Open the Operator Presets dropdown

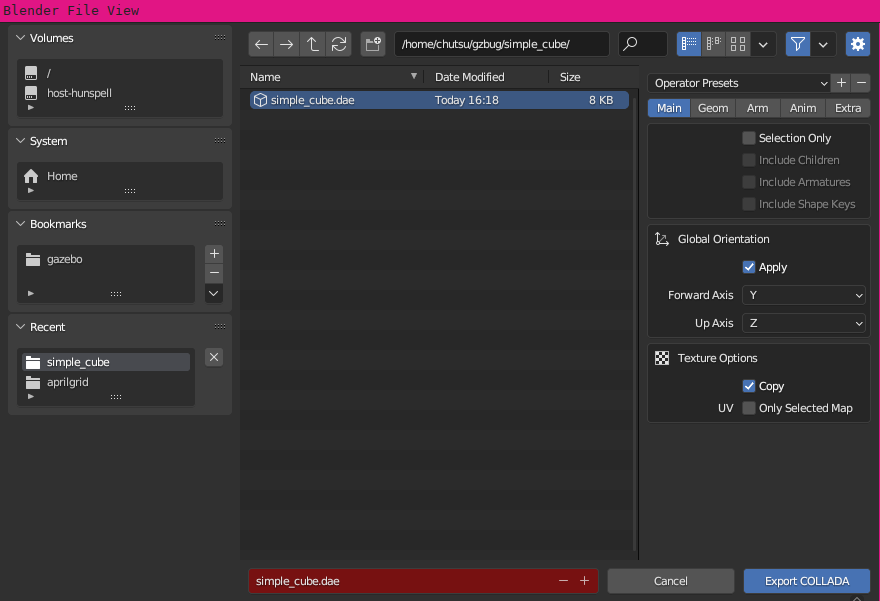[738, 82]
